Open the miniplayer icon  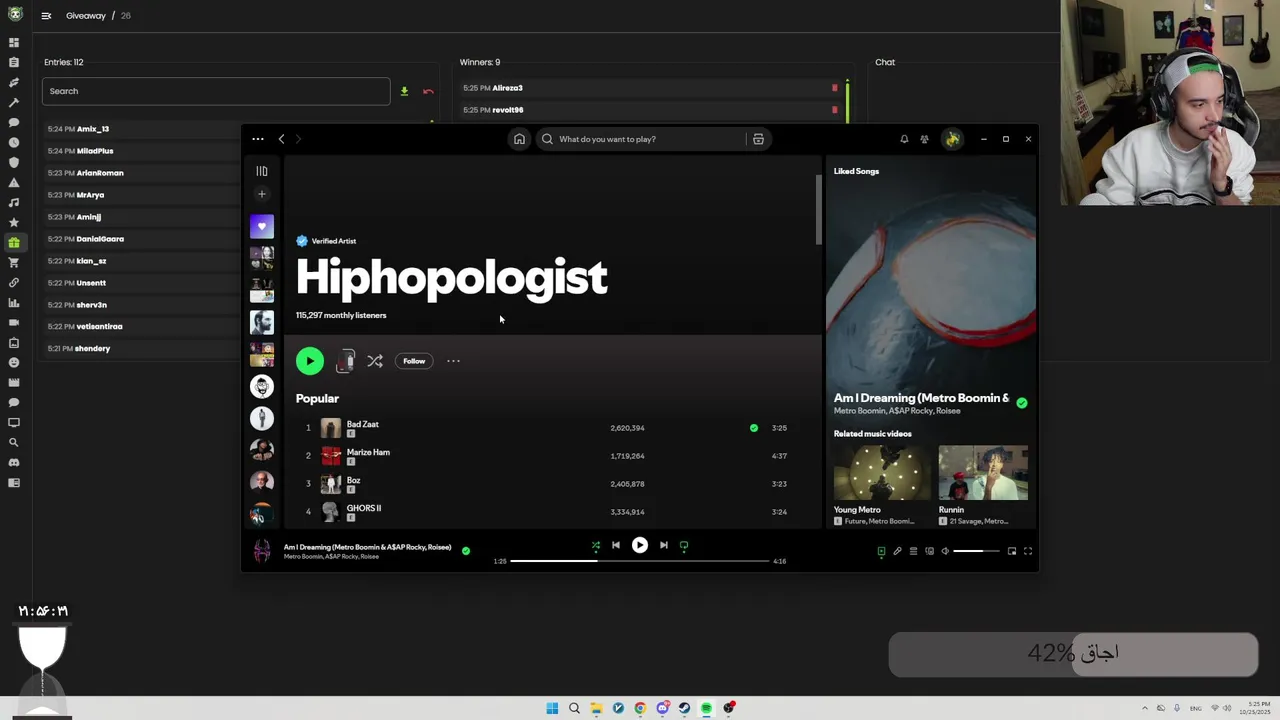click(1012, 551)
